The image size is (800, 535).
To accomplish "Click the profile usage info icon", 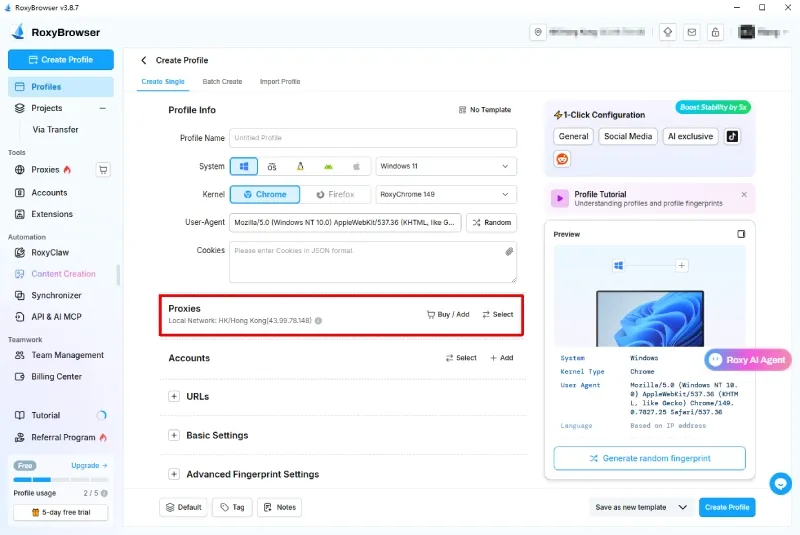I will [x=104, y=493].
